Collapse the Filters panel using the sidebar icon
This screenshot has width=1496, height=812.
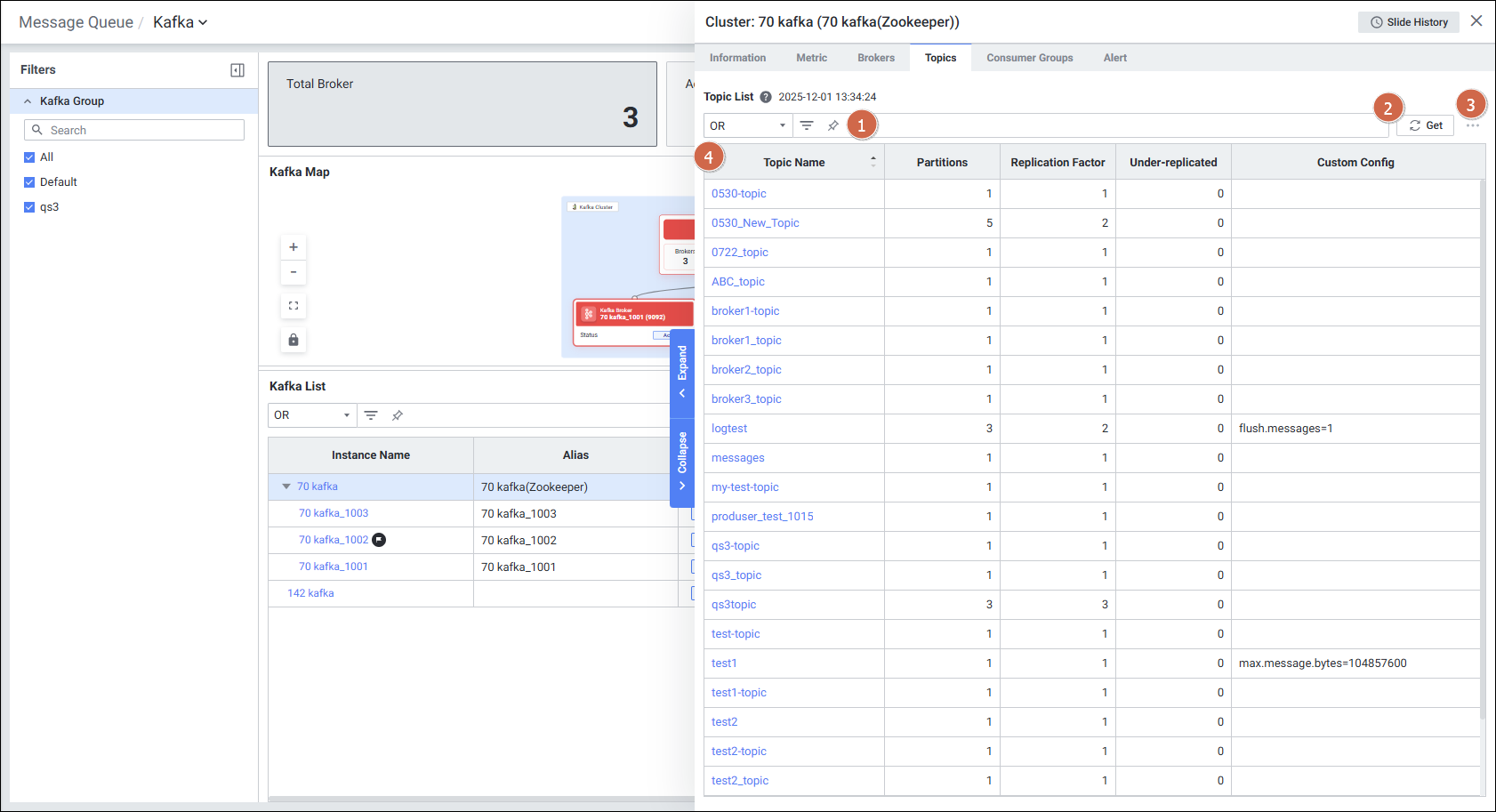click(237, 70)
